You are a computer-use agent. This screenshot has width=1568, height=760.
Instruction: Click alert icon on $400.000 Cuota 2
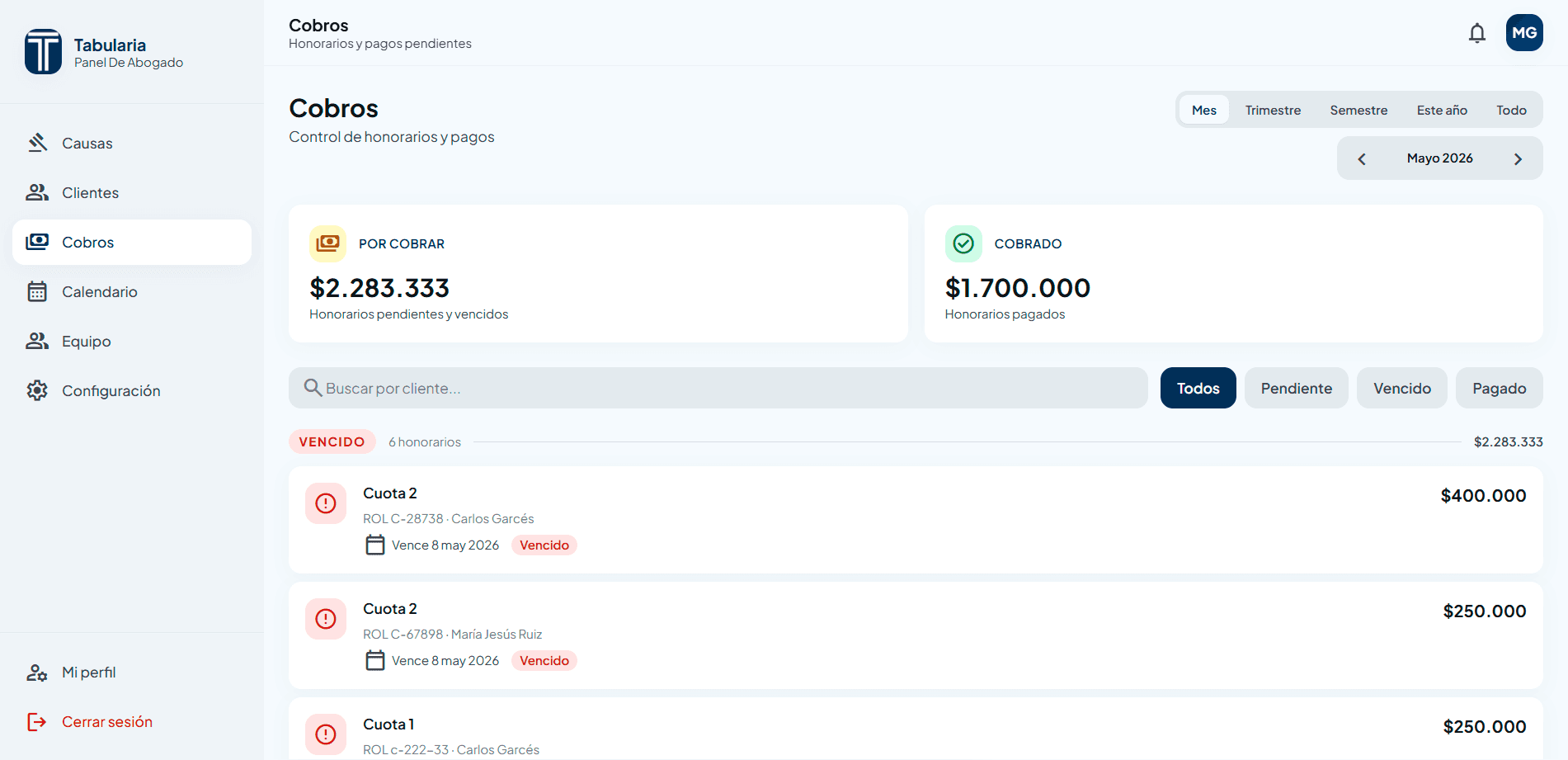(x=326, y=503)
